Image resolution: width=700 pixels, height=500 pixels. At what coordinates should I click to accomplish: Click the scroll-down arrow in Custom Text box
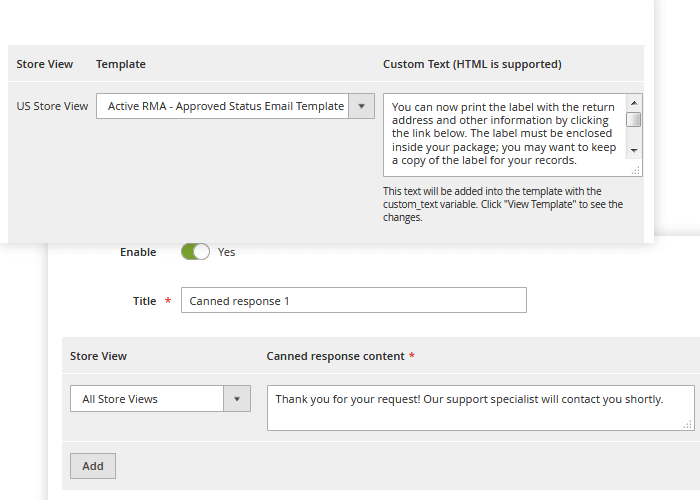tap(634, 150)
